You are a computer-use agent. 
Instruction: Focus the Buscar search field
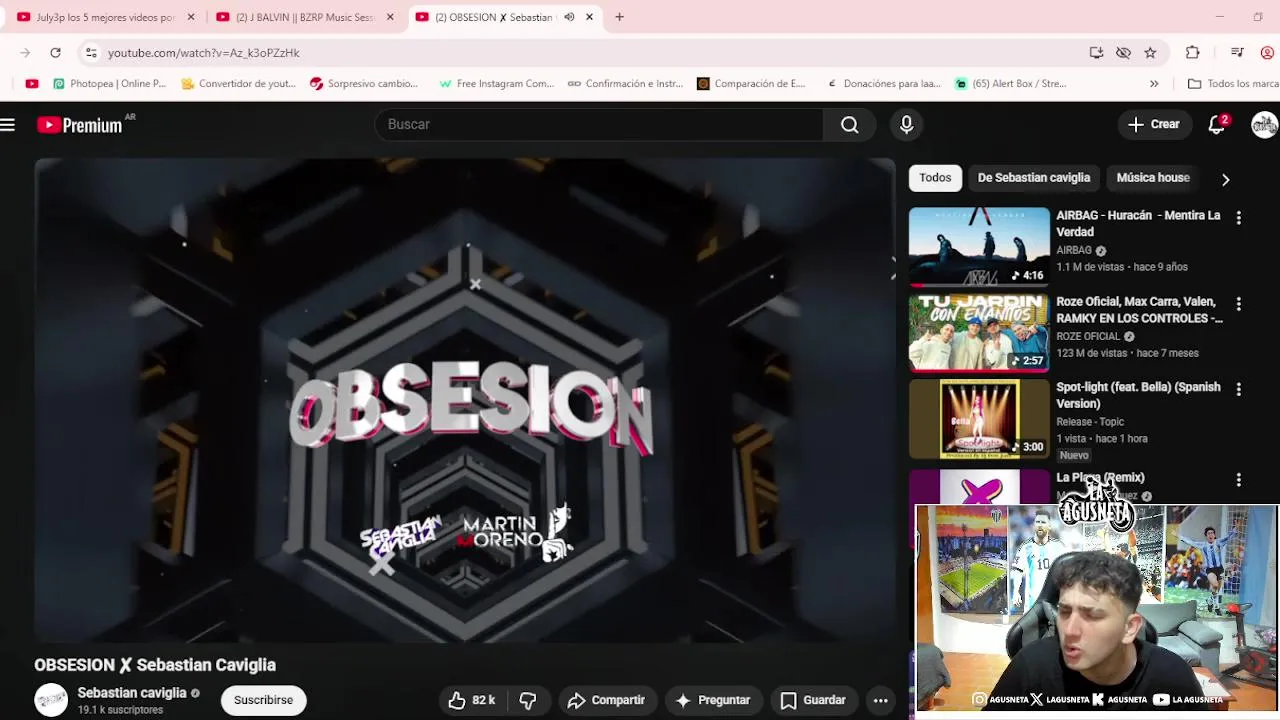[599, 124]
